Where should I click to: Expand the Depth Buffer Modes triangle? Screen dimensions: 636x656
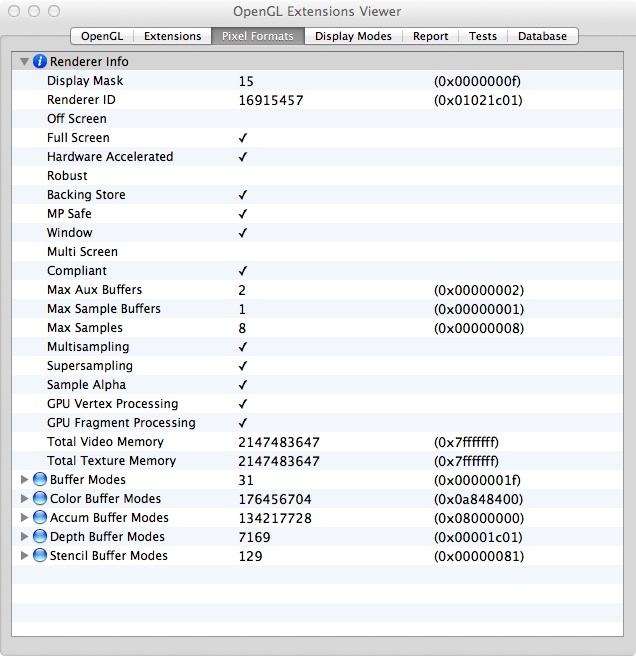(x=24, y=536)
